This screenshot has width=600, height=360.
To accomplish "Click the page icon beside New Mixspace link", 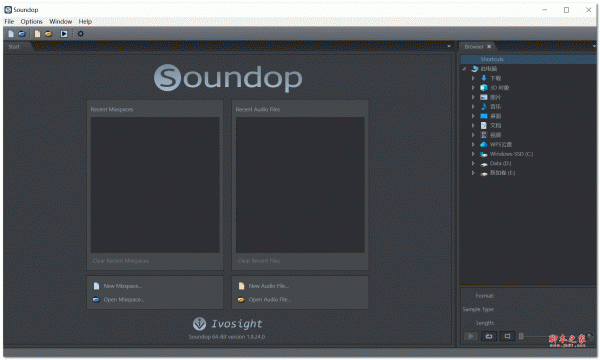I will pos(96,286).
